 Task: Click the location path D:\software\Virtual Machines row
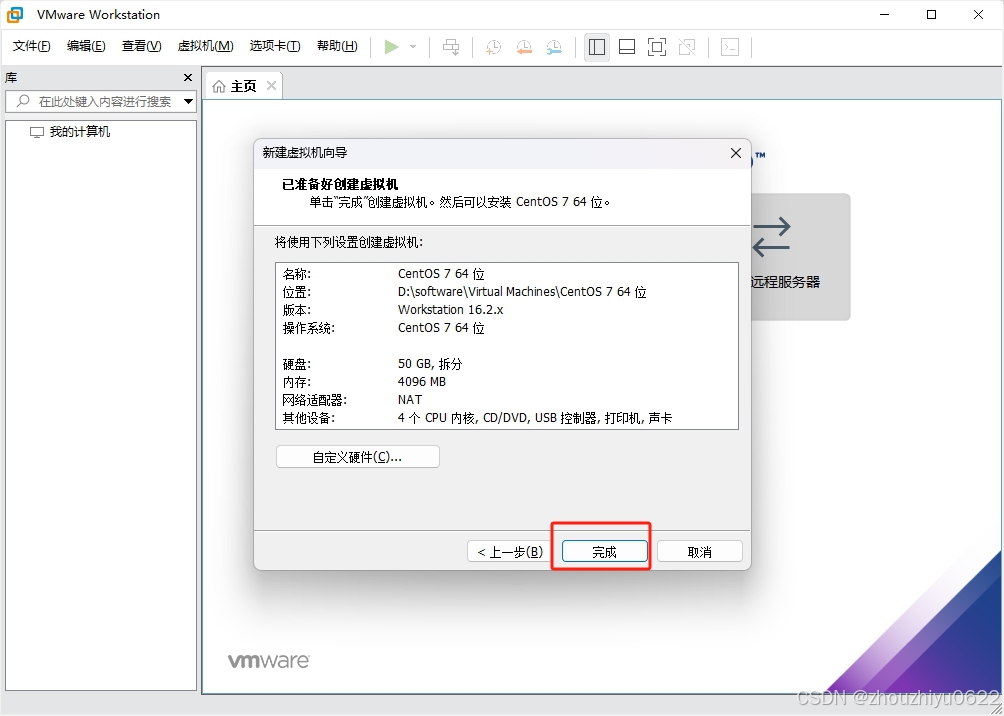506,292
